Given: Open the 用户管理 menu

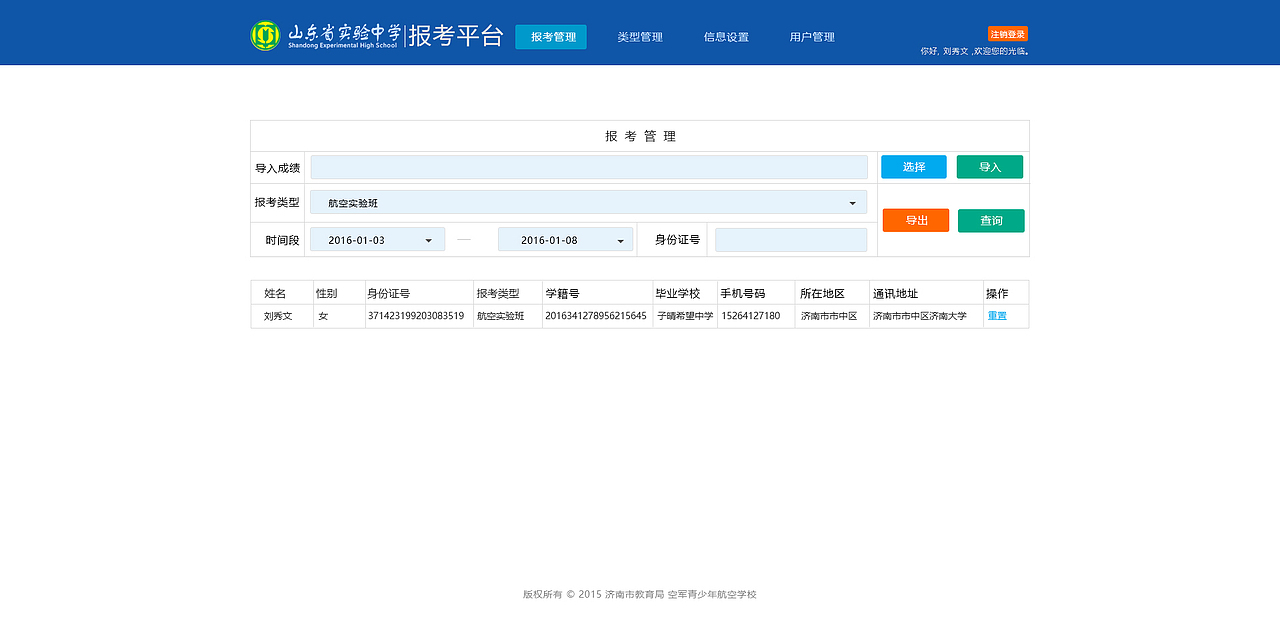Looking at the screenshot, I should (x=810, y=36).
